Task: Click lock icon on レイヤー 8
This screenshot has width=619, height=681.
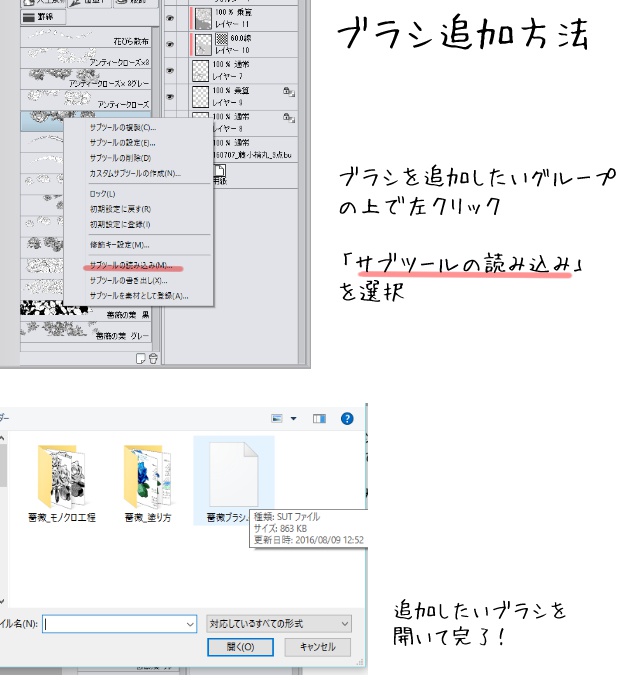Action: coord(288,118)
